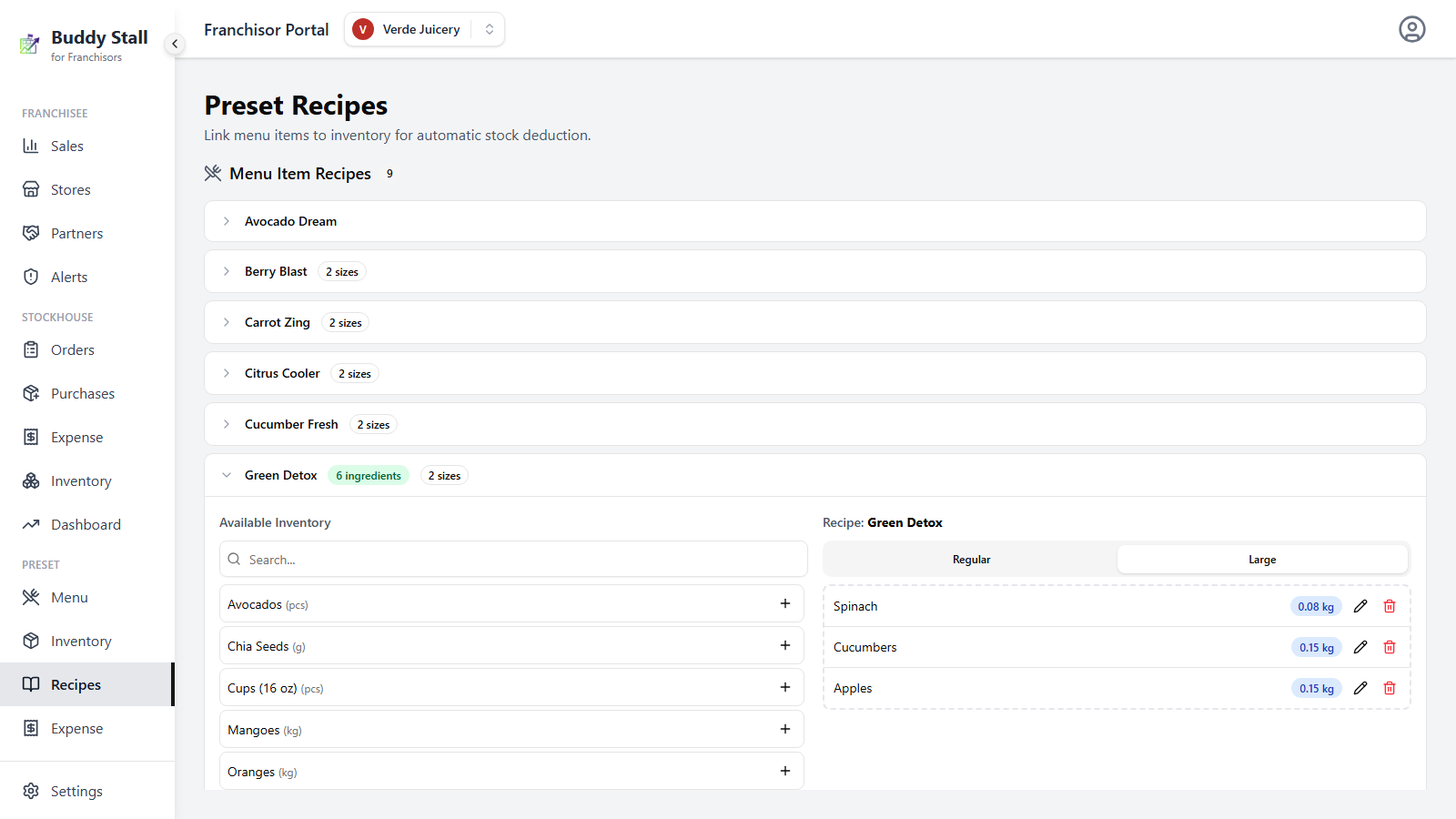This screenshot has height=819, width=1456.
Task: Expand the Citrus Cooler recipe
Action: click(814, 373)
